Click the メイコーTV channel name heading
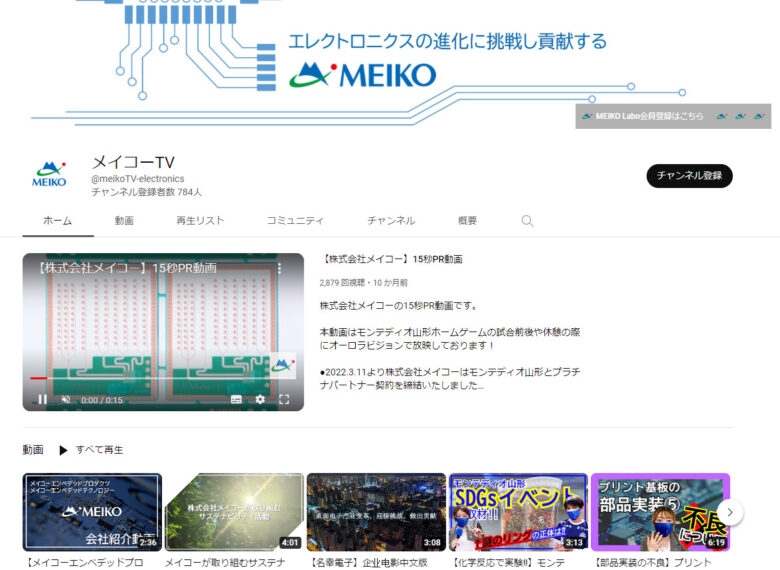This screenshot has width=780, height=570. (133, 162)
